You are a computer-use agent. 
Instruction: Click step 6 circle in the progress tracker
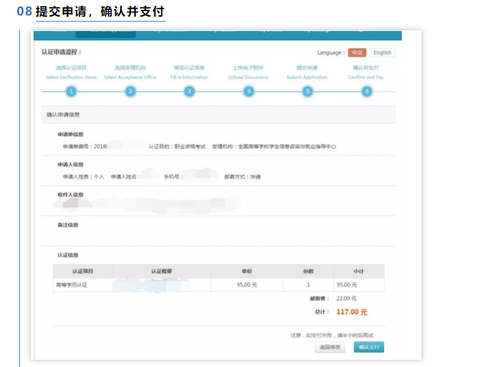(x=367, y=91)
